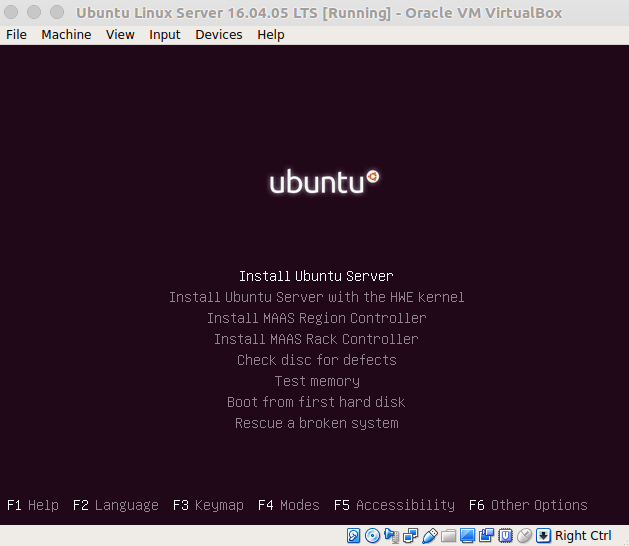Image resolution: width=629 pixels, height=546 pixels.
Task: Select Test memory option
Action: coord(317,382)
